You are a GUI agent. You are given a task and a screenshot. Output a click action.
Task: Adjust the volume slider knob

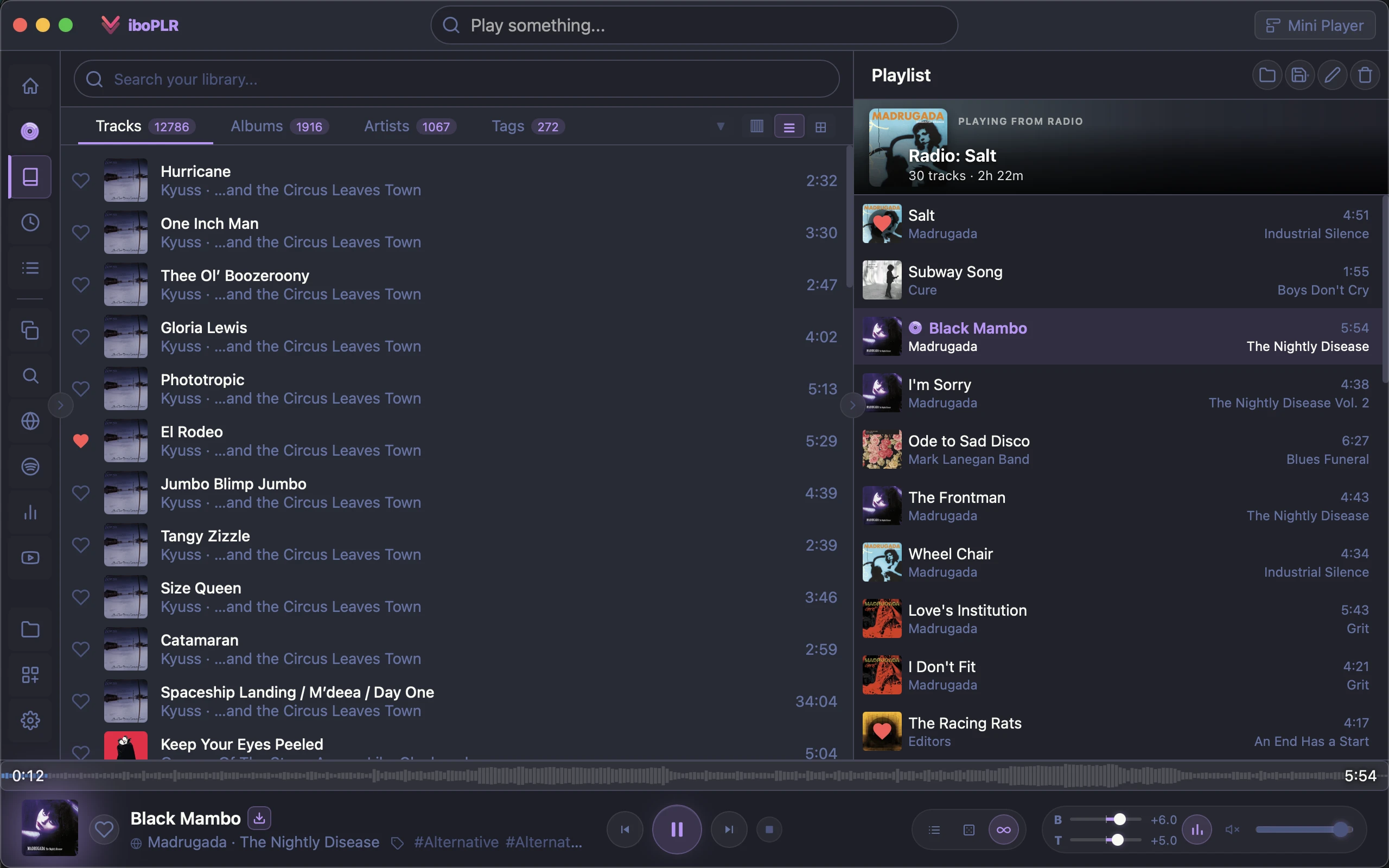coord(1341,829)
